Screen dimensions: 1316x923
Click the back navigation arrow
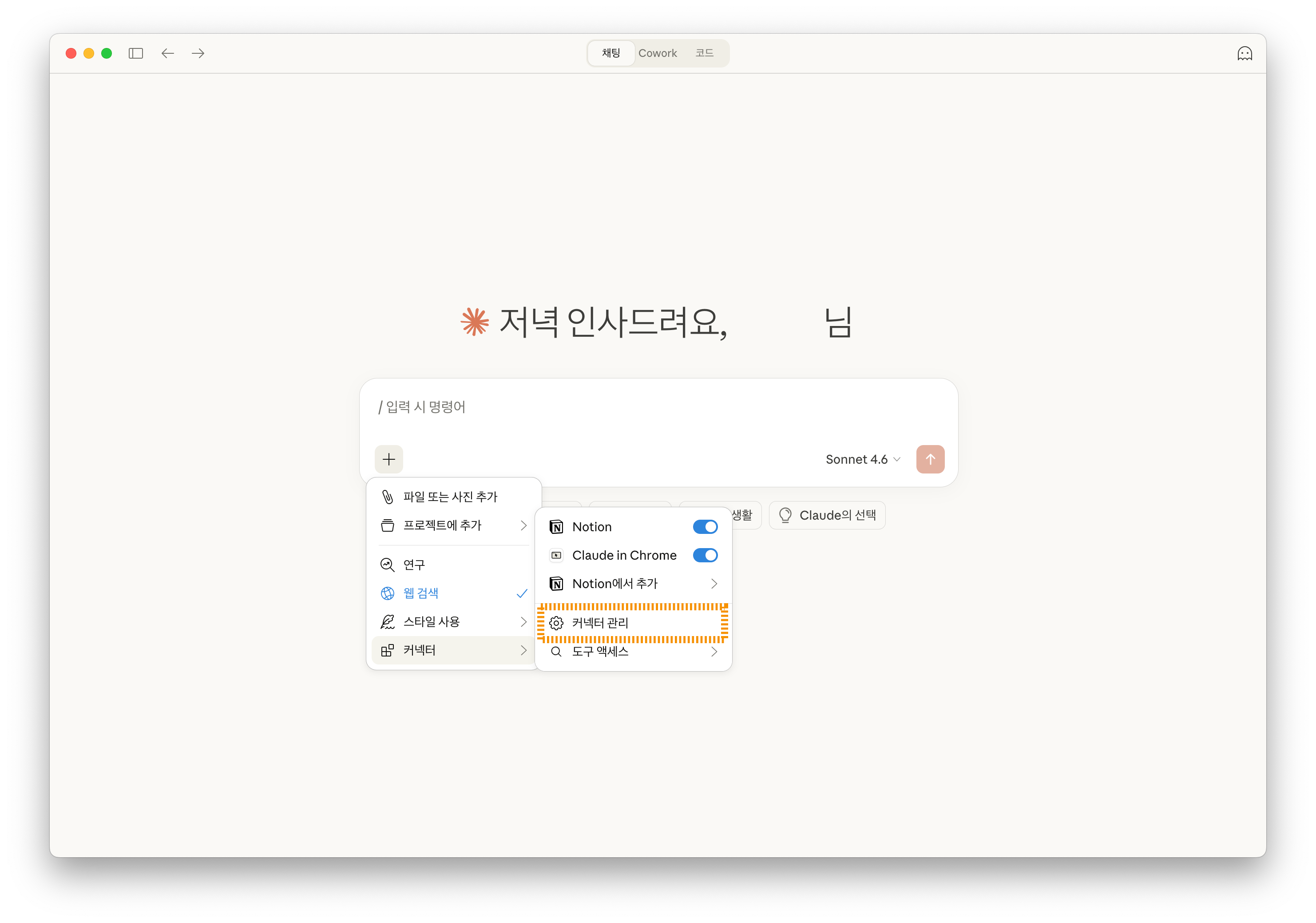click(167, 53)
